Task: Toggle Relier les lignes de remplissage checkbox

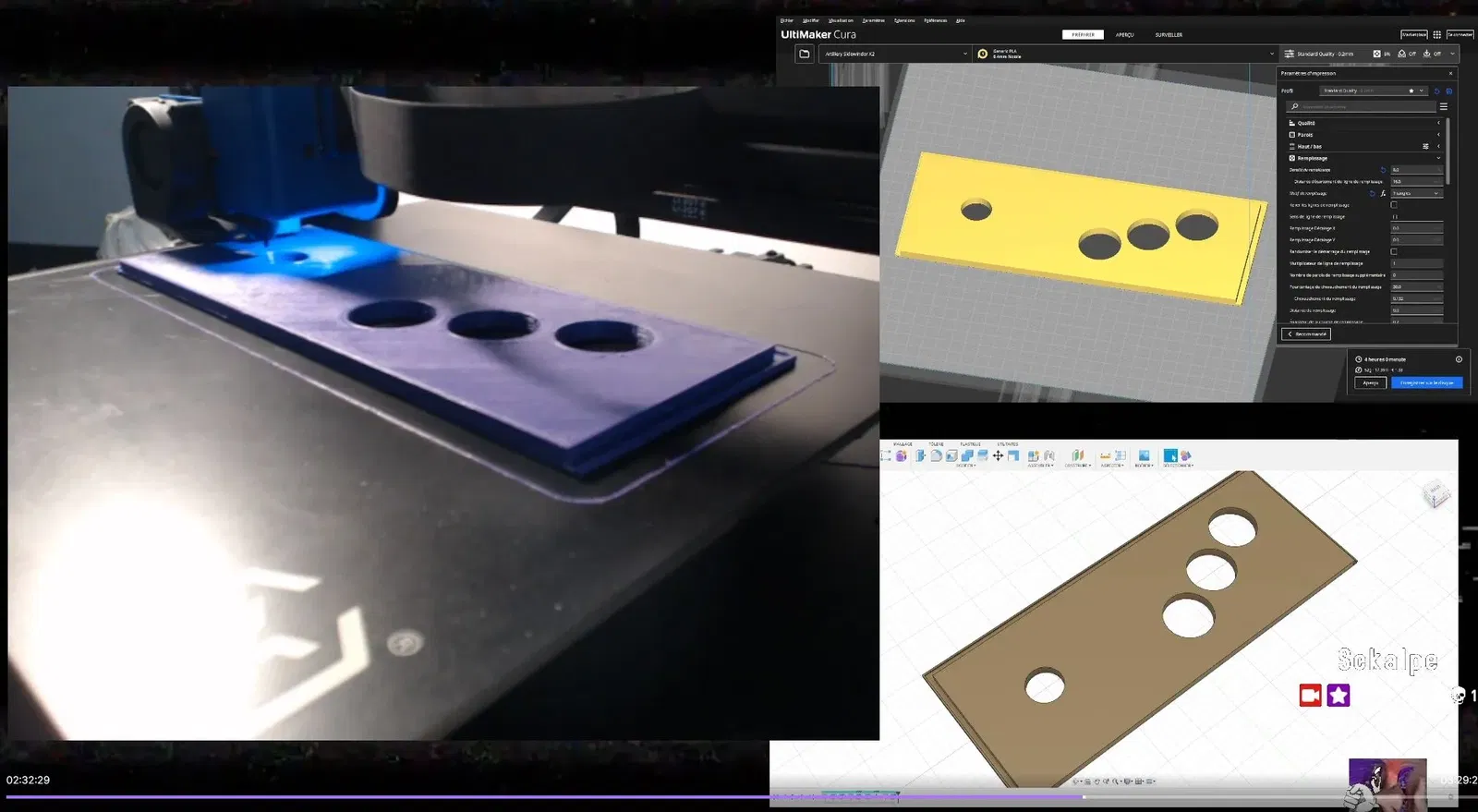Action: 1394,205
